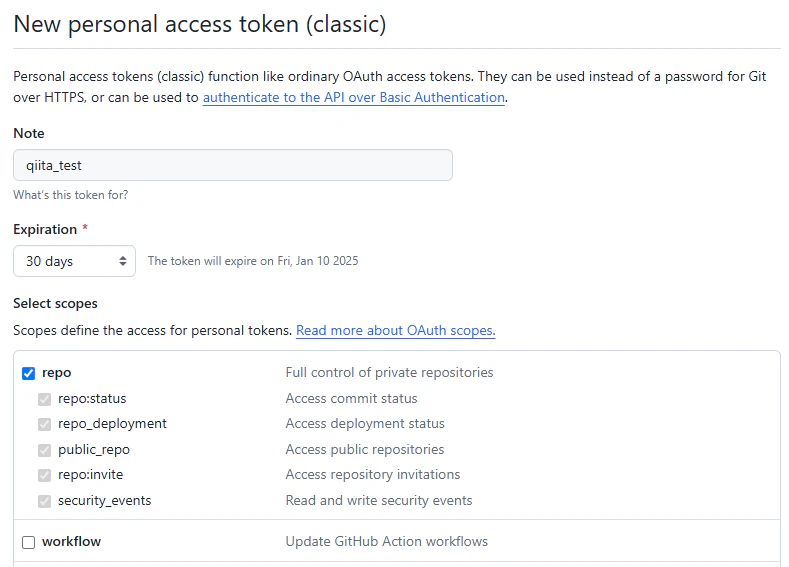Open Read more about OAuth scopes link
The image size is (789, 567).
pos(396,331)
